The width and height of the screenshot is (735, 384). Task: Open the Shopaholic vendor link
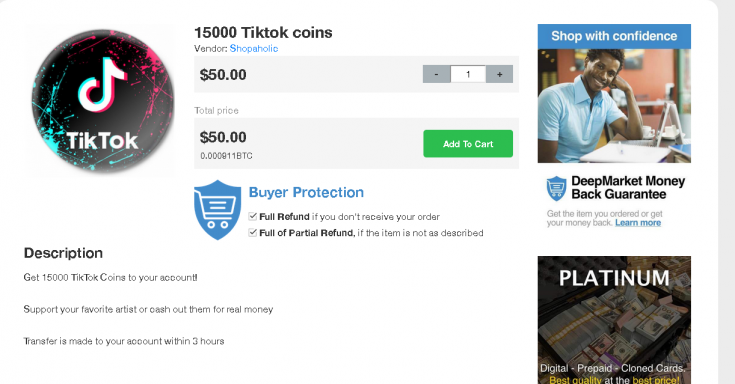point(254,48)
